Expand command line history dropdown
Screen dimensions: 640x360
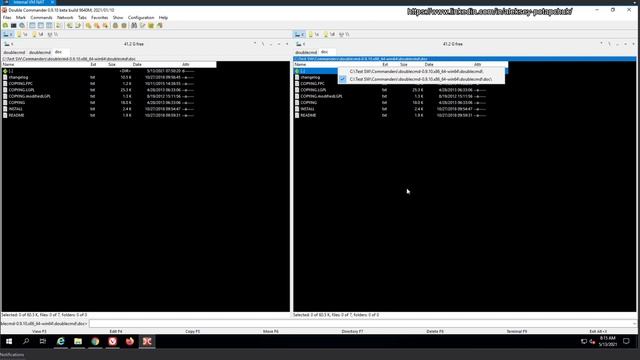pyautogui.click(x=635, y=324)
